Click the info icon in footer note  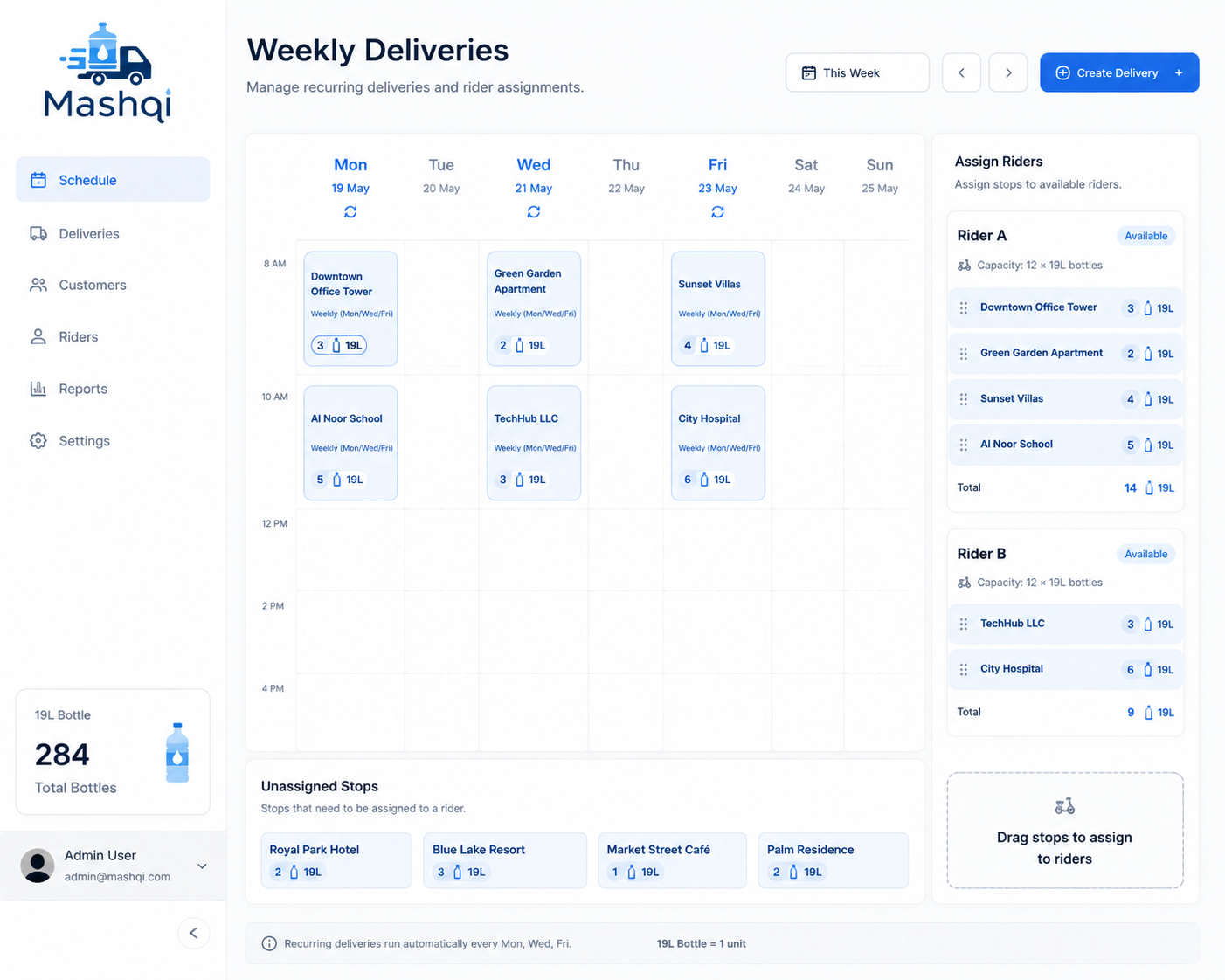269,943
